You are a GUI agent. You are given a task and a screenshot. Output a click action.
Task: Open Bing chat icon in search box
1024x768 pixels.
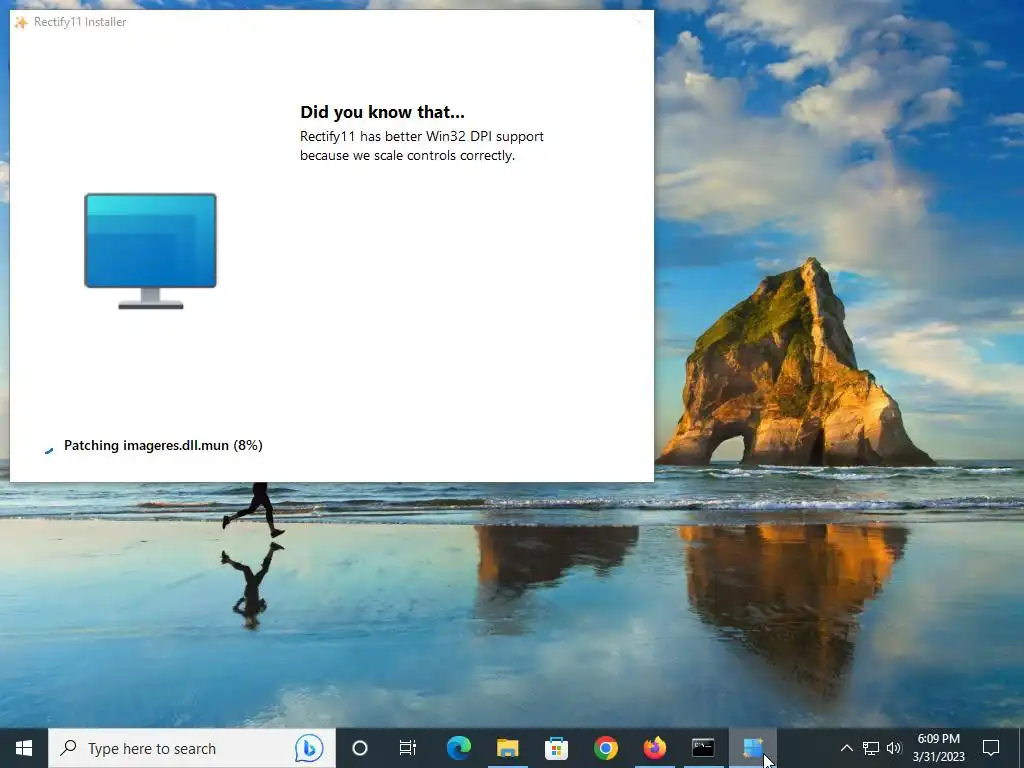309,748
